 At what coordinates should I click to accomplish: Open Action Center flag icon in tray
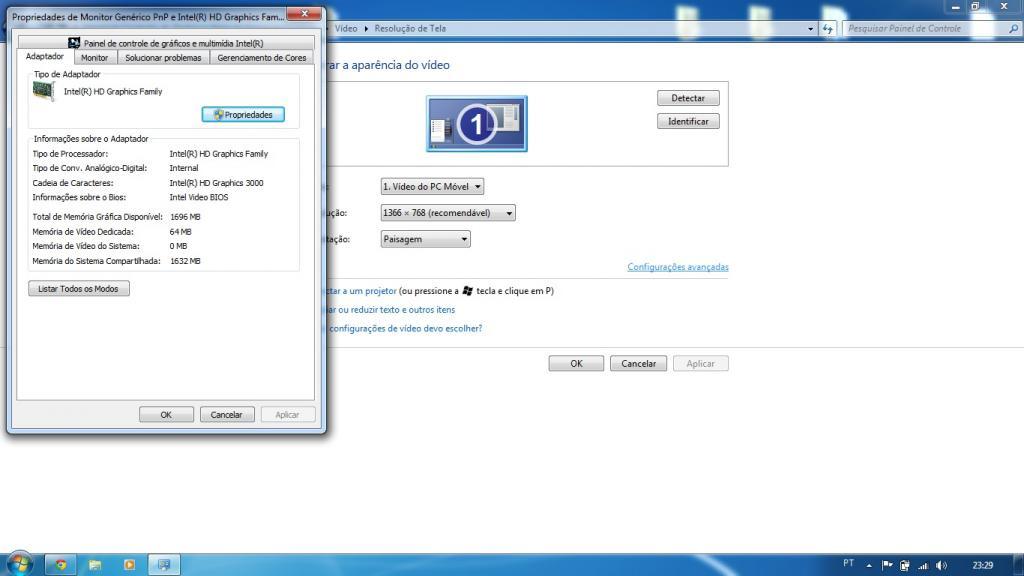[x=887, y=566]
